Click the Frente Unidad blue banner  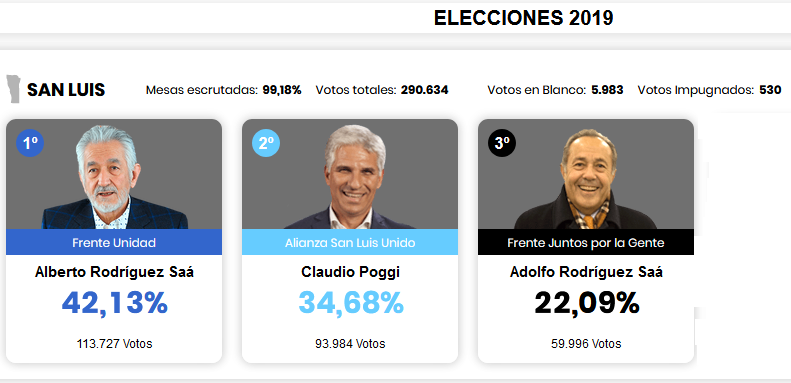[x=114, y=242]
